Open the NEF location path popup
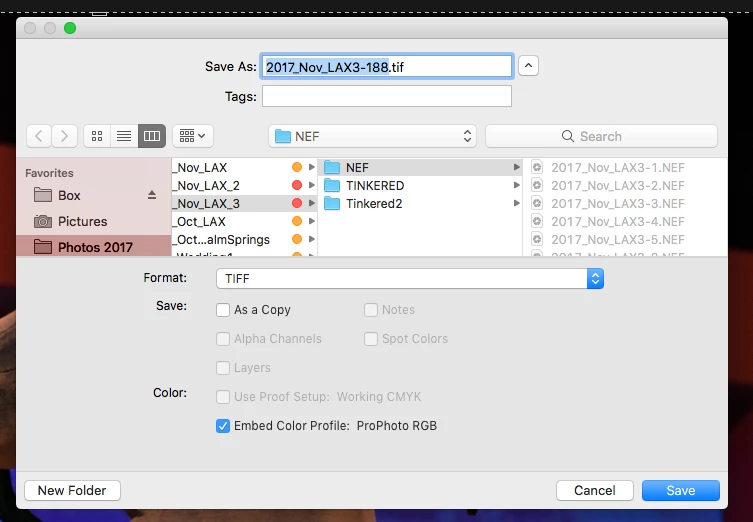Image resolution: width=753 pixels, height=522 pixels. pos(373,136)
